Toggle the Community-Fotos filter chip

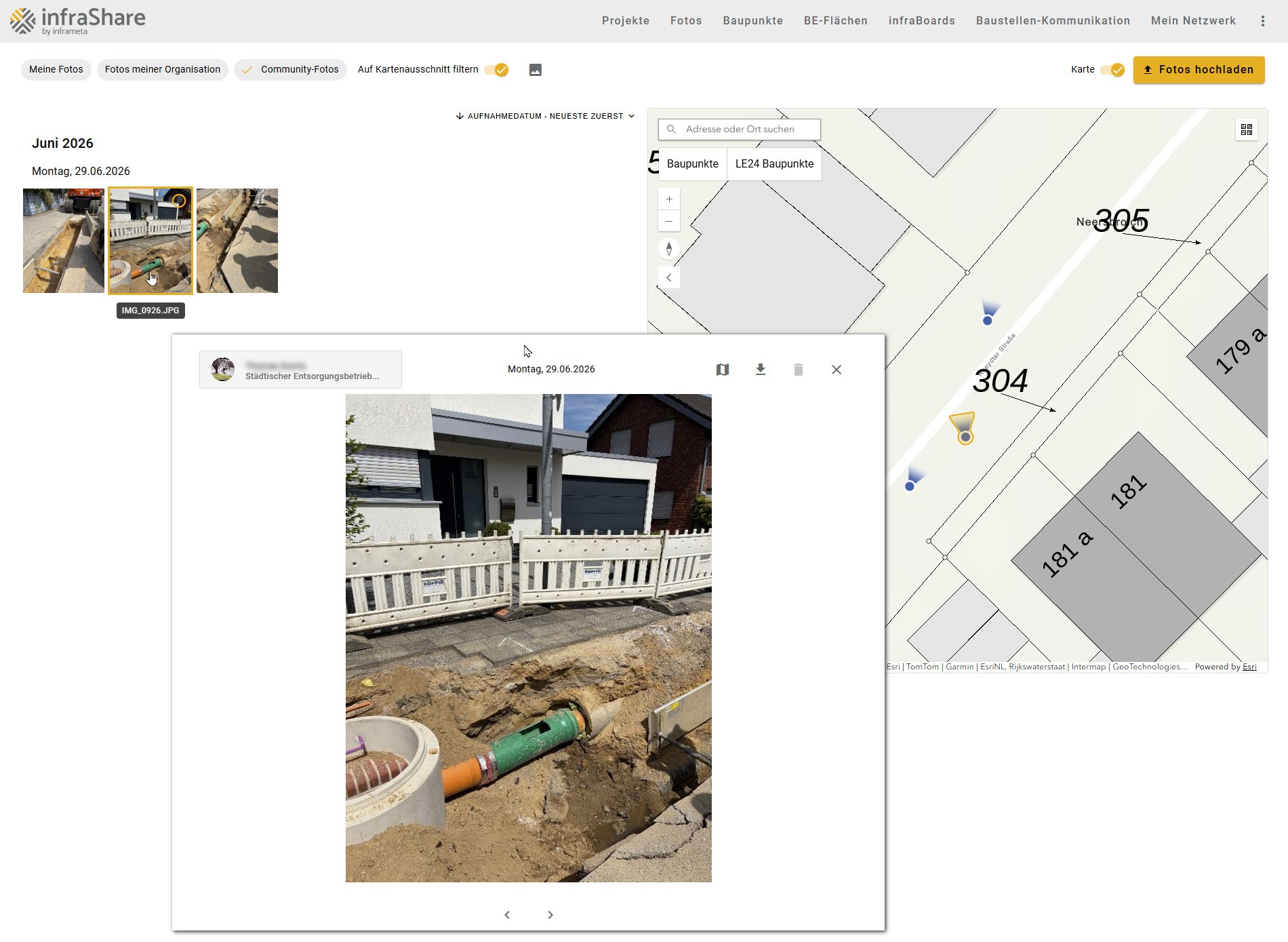(x=291, y=70)
